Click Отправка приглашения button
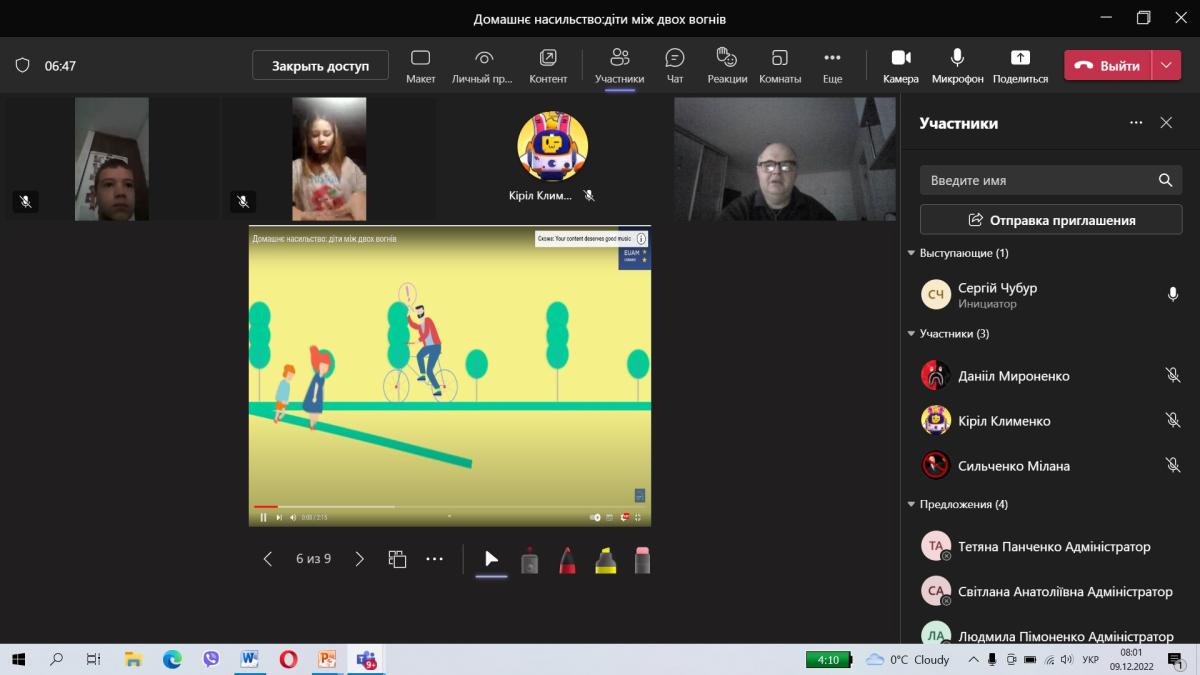Screen dimensions: 1200x675 click(1051, 220)
